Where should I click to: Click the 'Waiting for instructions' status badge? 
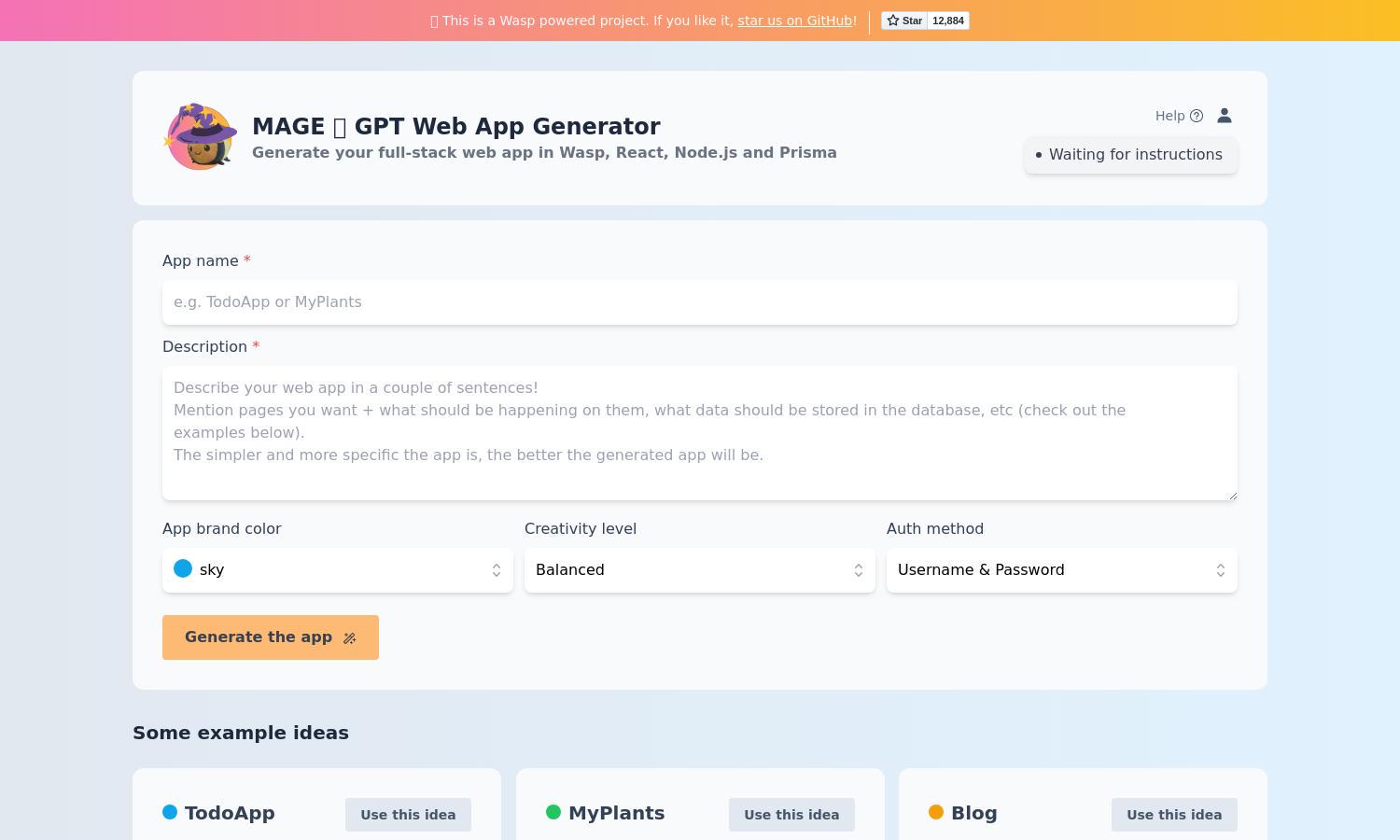[1131, 155]
